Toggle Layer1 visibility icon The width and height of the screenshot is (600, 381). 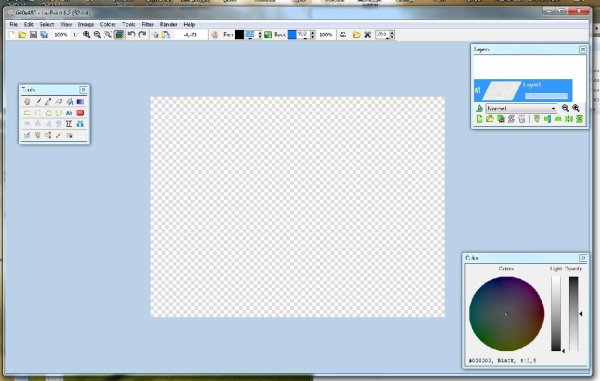tap(478, 91)
